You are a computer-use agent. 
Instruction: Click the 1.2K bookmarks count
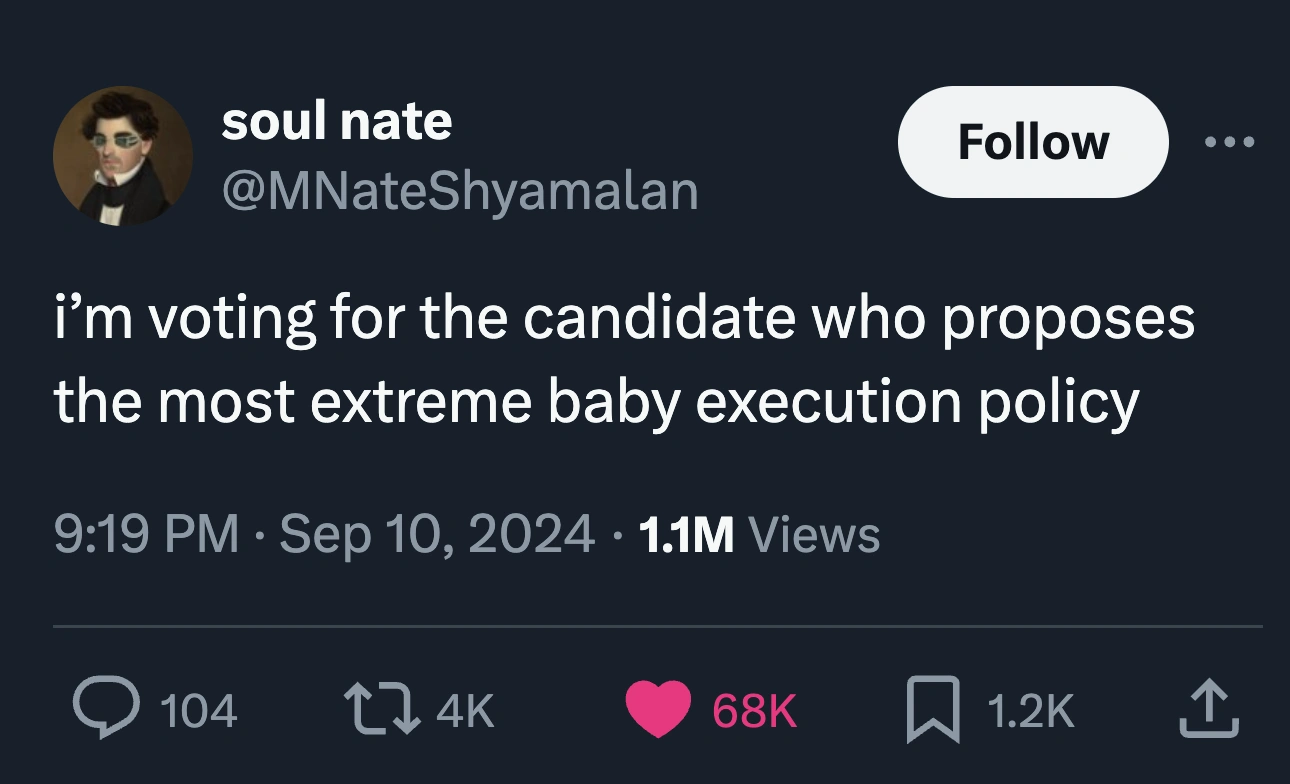coord(1030,711)
